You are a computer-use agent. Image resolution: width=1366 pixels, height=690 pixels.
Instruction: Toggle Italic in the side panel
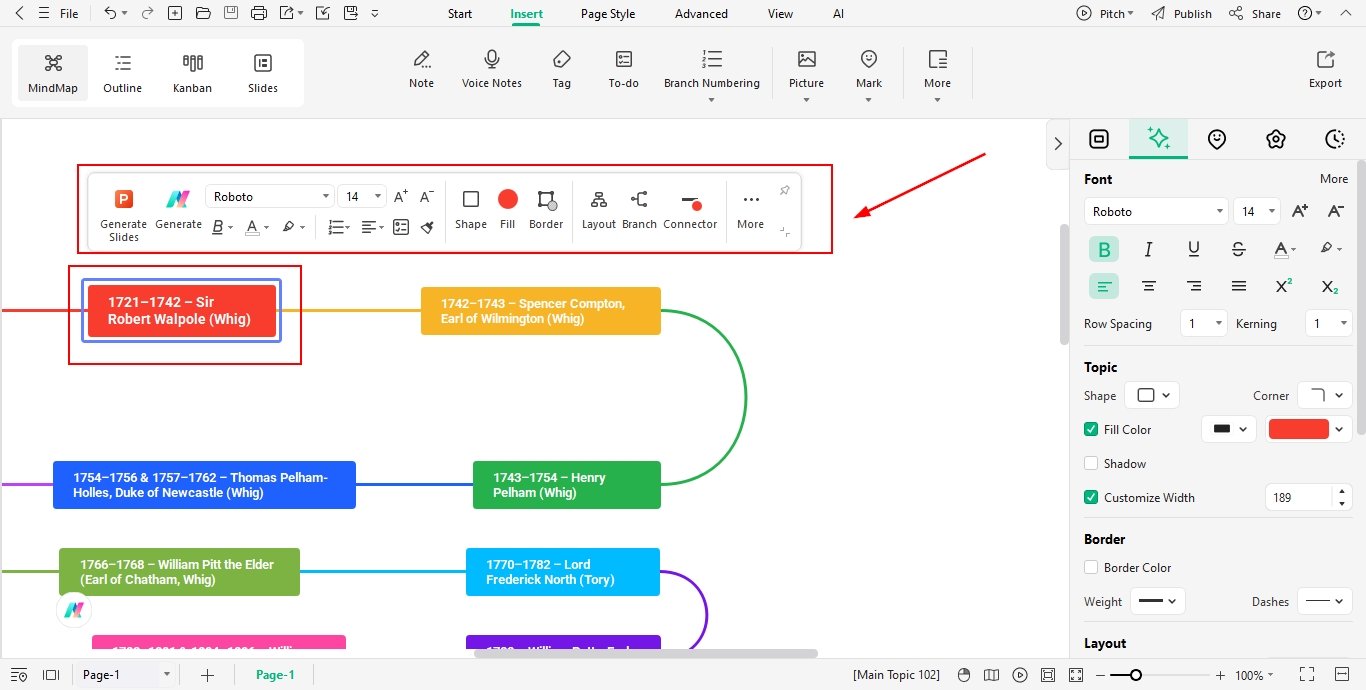point(1149,249)
